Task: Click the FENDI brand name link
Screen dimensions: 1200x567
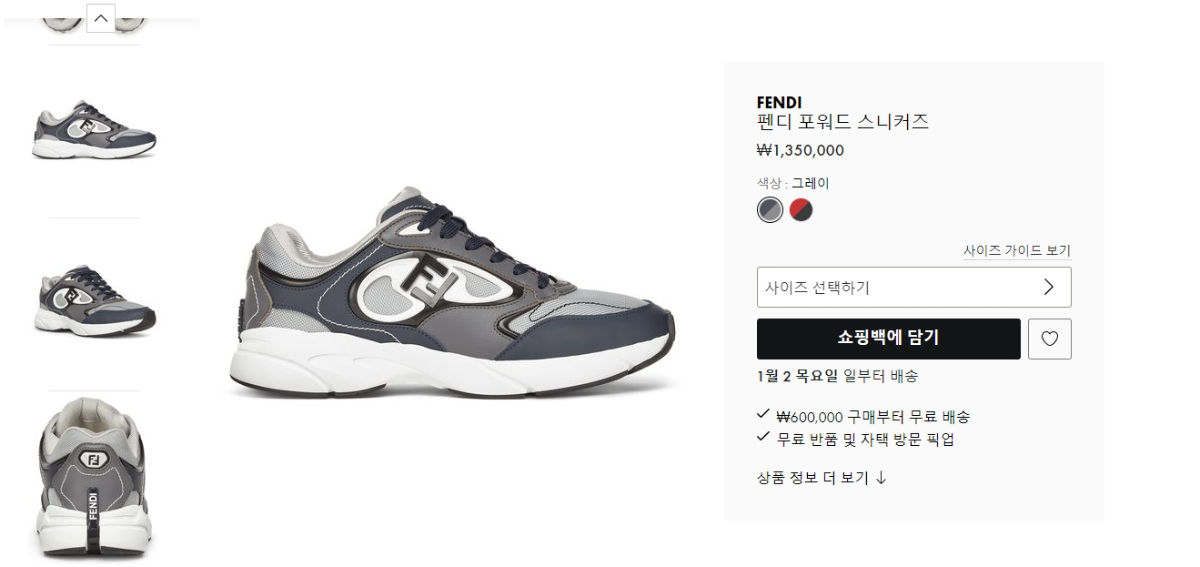Action: click(x=779, y=102)
